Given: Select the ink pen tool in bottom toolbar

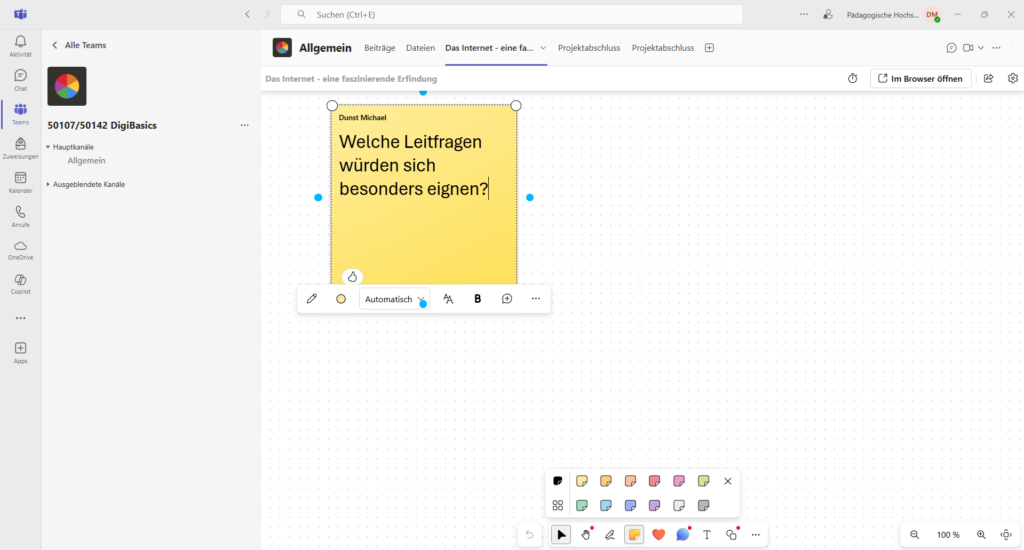Looking at the screenshot, I should (610, 535).
